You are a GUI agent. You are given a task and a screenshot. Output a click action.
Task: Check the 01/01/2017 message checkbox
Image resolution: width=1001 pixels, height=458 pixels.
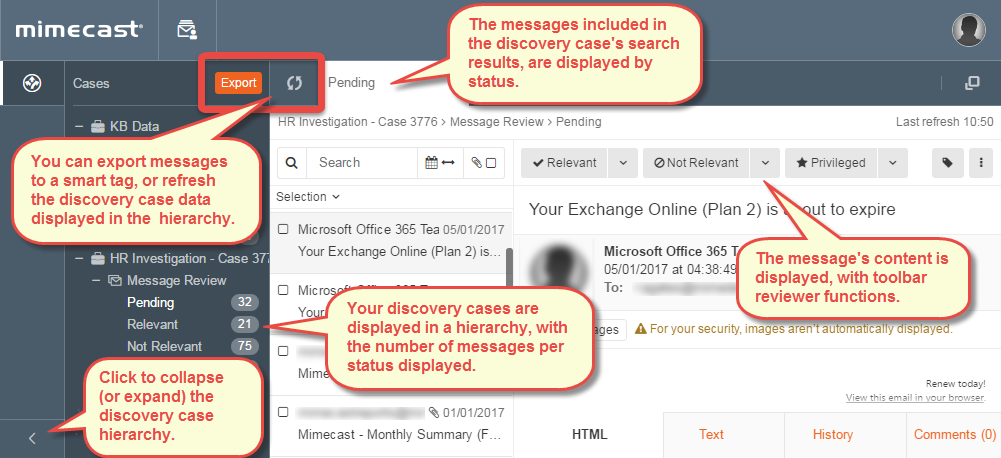[x=283, y=411]
